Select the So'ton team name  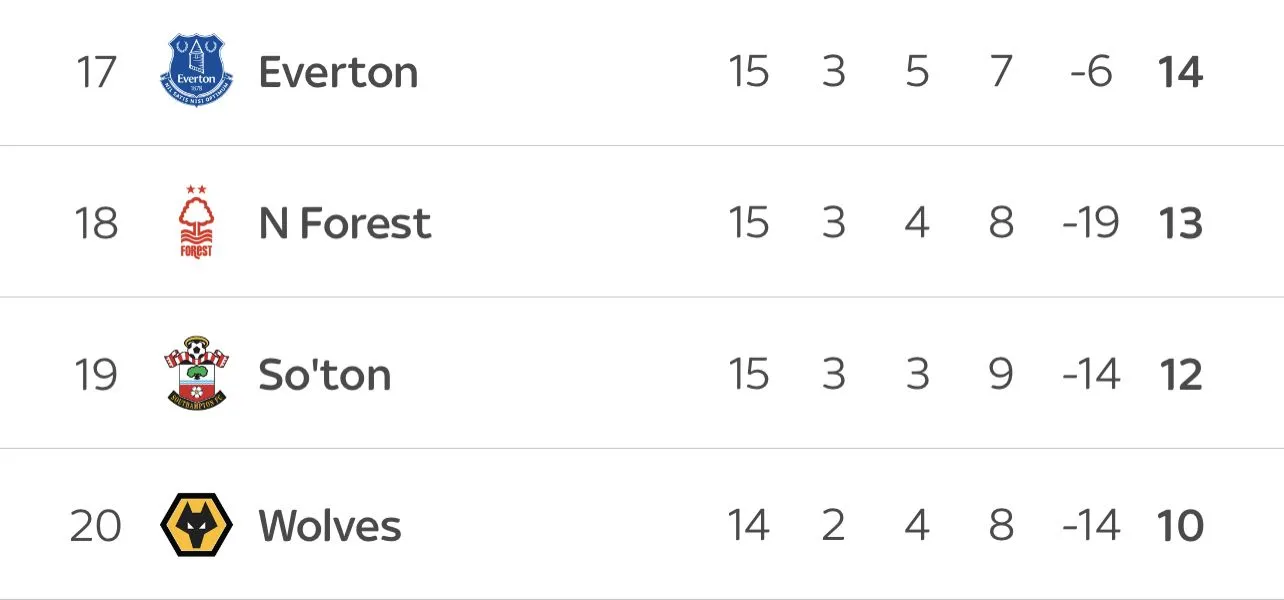324,375
